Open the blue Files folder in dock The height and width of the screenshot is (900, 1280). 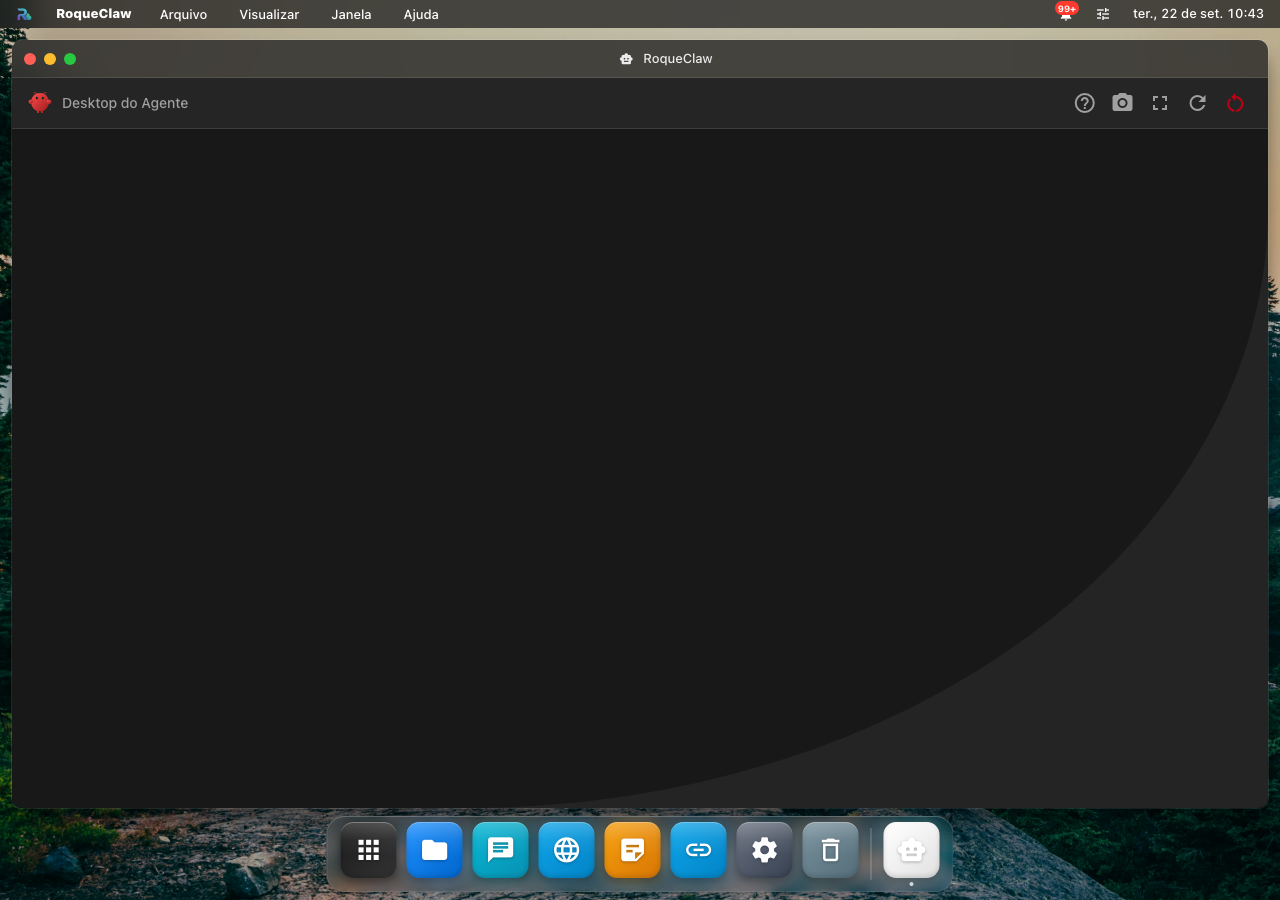[435, 850]
